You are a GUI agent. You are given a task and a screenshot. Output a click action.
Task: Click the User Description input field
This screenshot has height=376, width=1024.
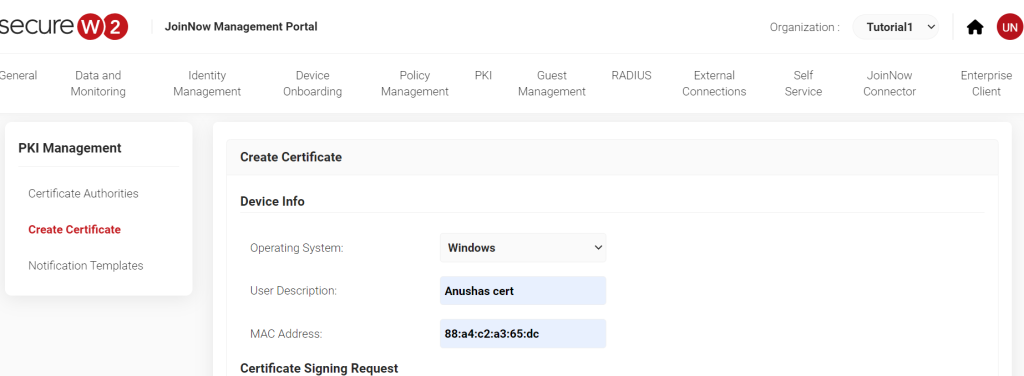point(523,291)
